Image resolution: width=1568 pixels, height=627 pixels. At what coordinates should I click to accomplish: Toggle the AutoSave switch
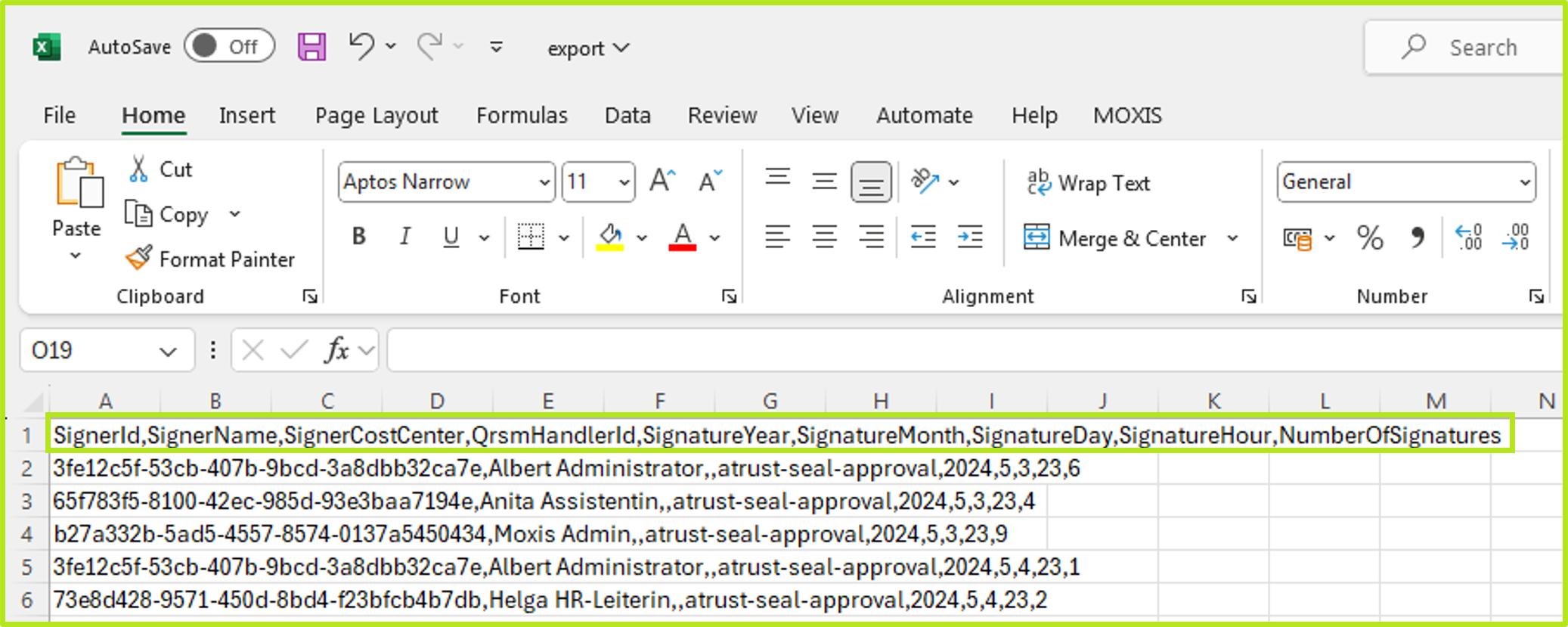(229, 47)
